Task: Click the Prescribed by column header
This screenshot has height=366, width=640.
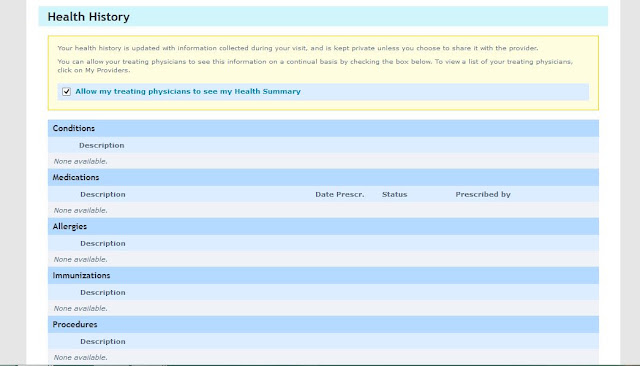Action: click(483, 195)
